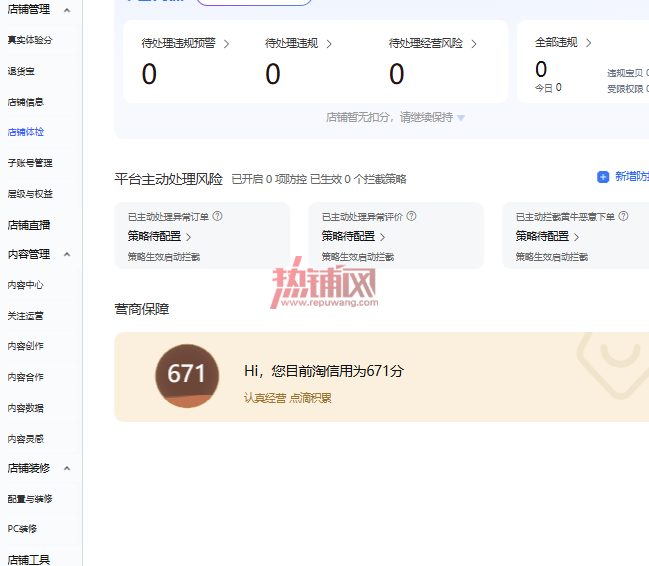Open 子账号管理 in the sidebar
This screenshot has height=566, width=649.
[30, 163]
